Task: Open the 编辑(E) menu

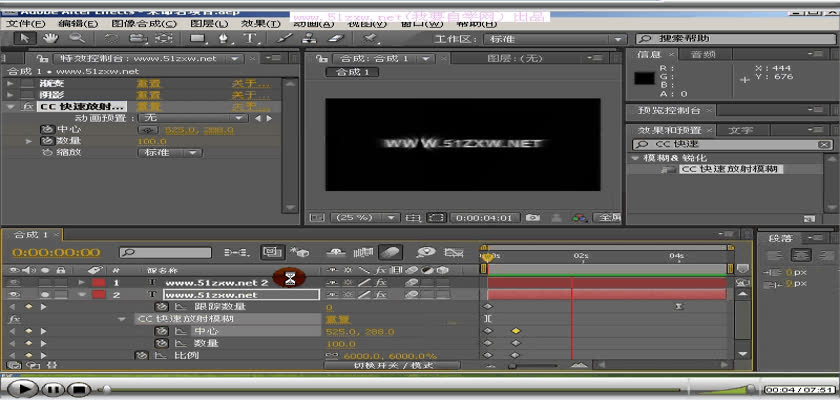Action: [x=78, y=24]
